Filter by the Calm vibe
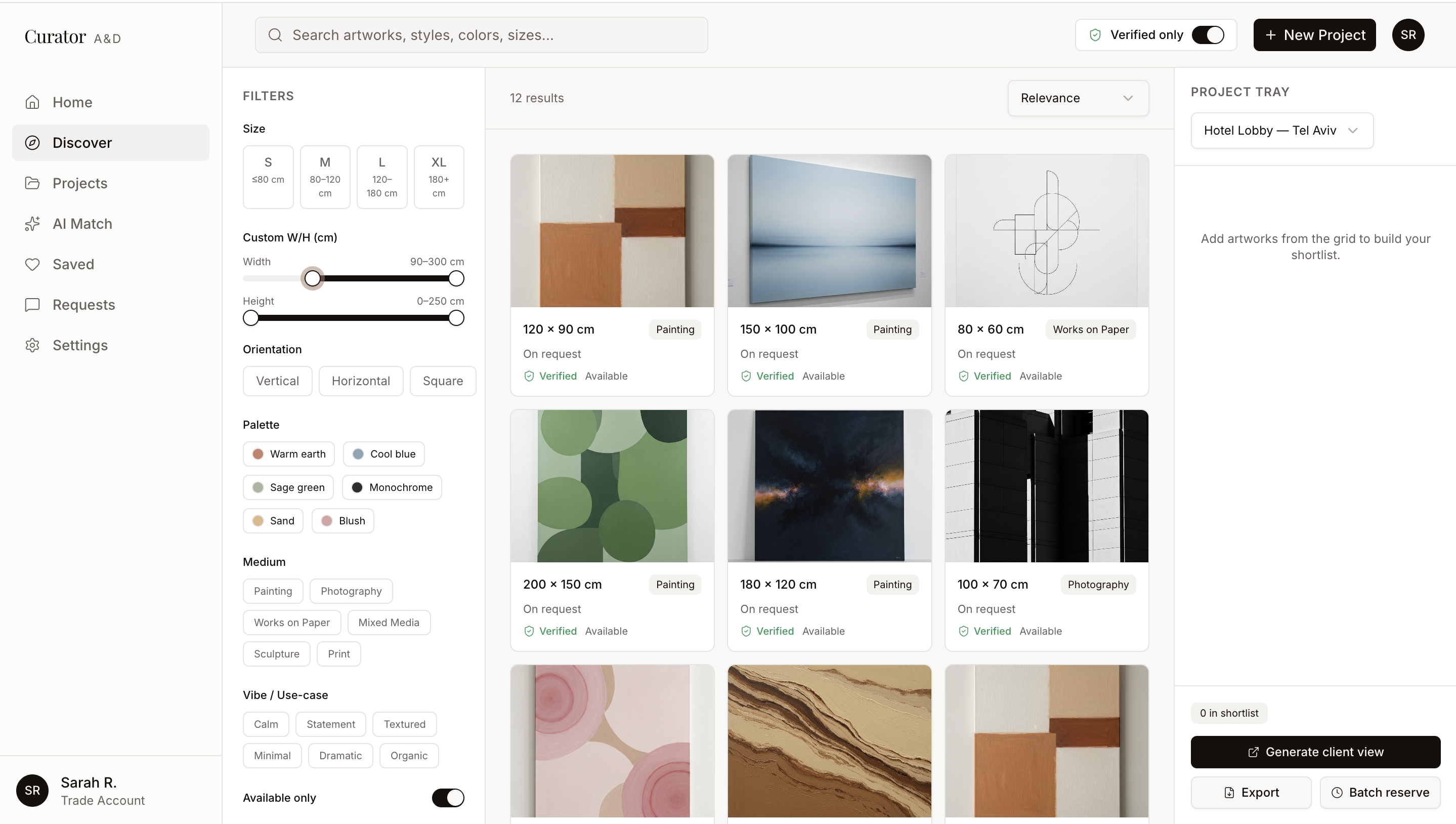This screenshot has height=824, width=1456. (x=266, y=724)
